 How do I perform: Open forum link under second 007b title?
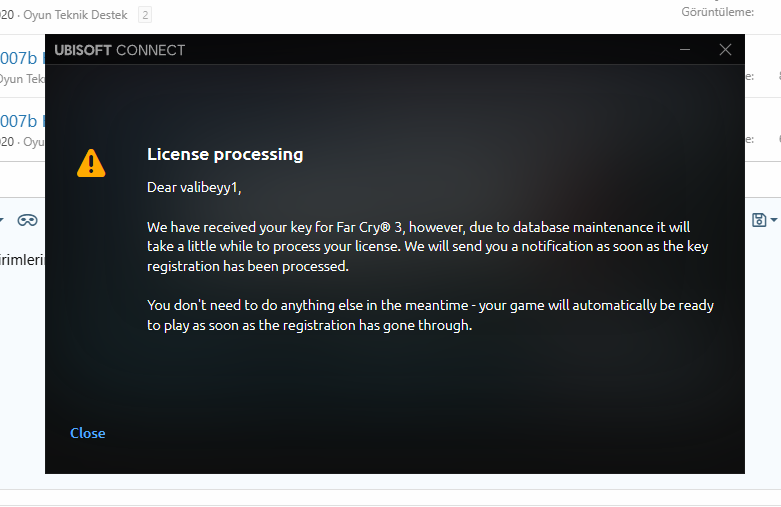pos(28,142)
